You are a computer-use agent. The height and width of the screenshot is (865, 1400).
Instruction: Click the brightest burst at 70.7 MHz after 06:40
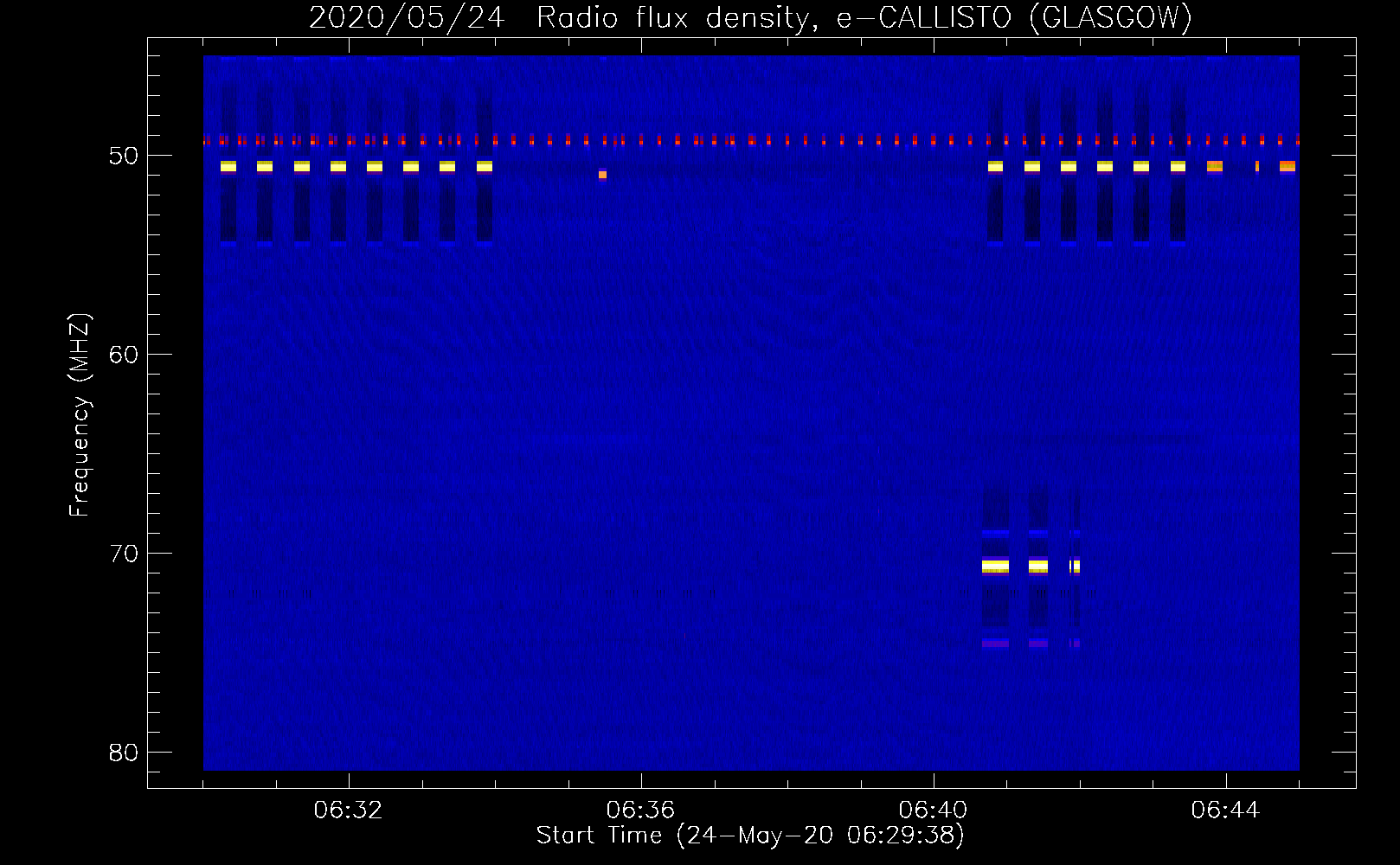click(995, 567)
